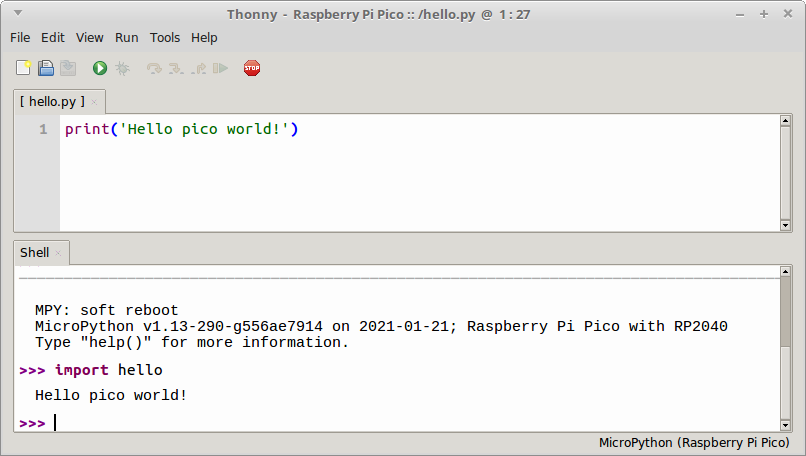Viewport: 806px width, 456px height.
Task: Click the Shell scrollbar down arrow
Action: (x=785, y=425)
